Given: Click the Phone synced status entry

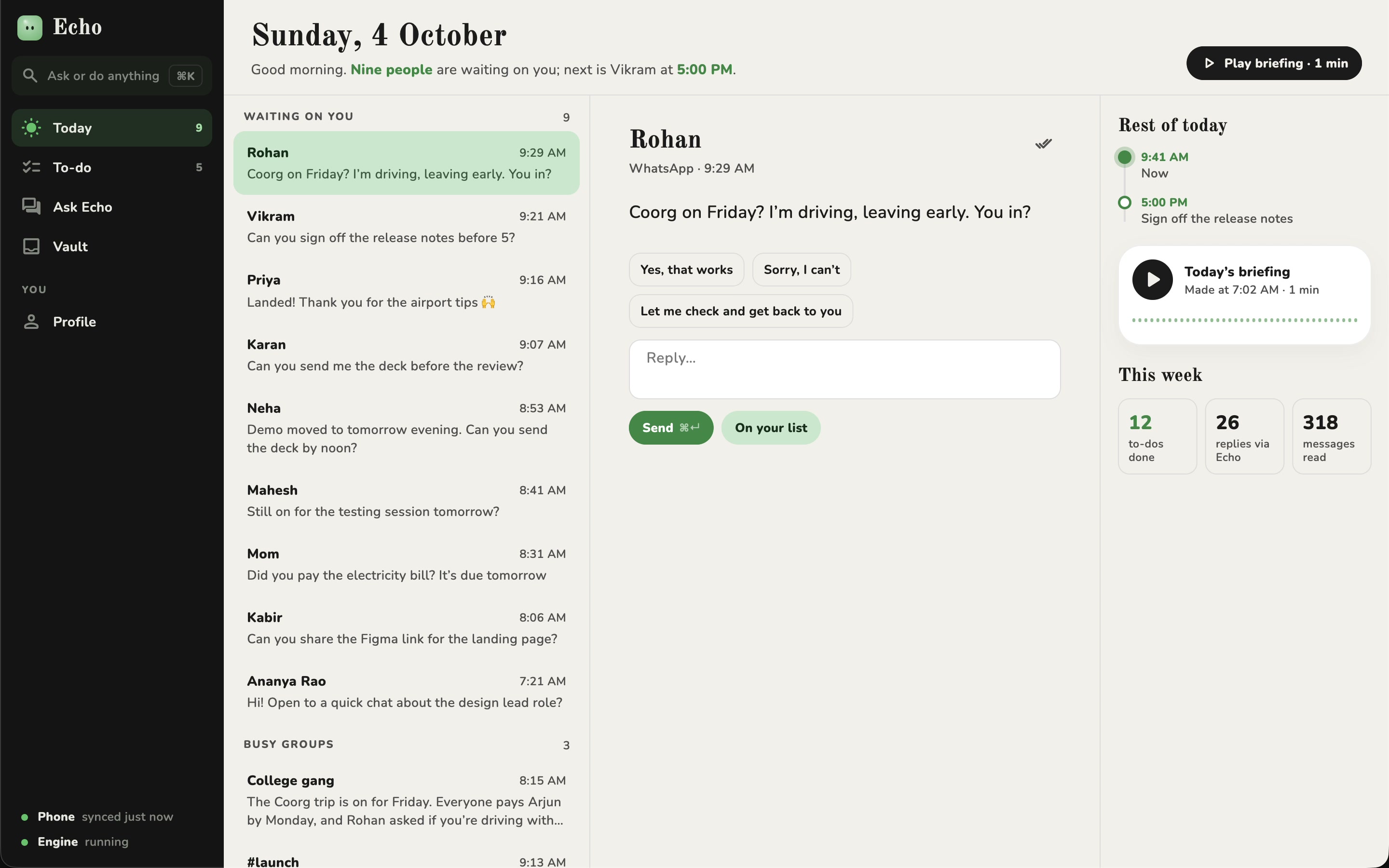Looking at the screenshot, I should pyautogui.click(x=97, y=816).
